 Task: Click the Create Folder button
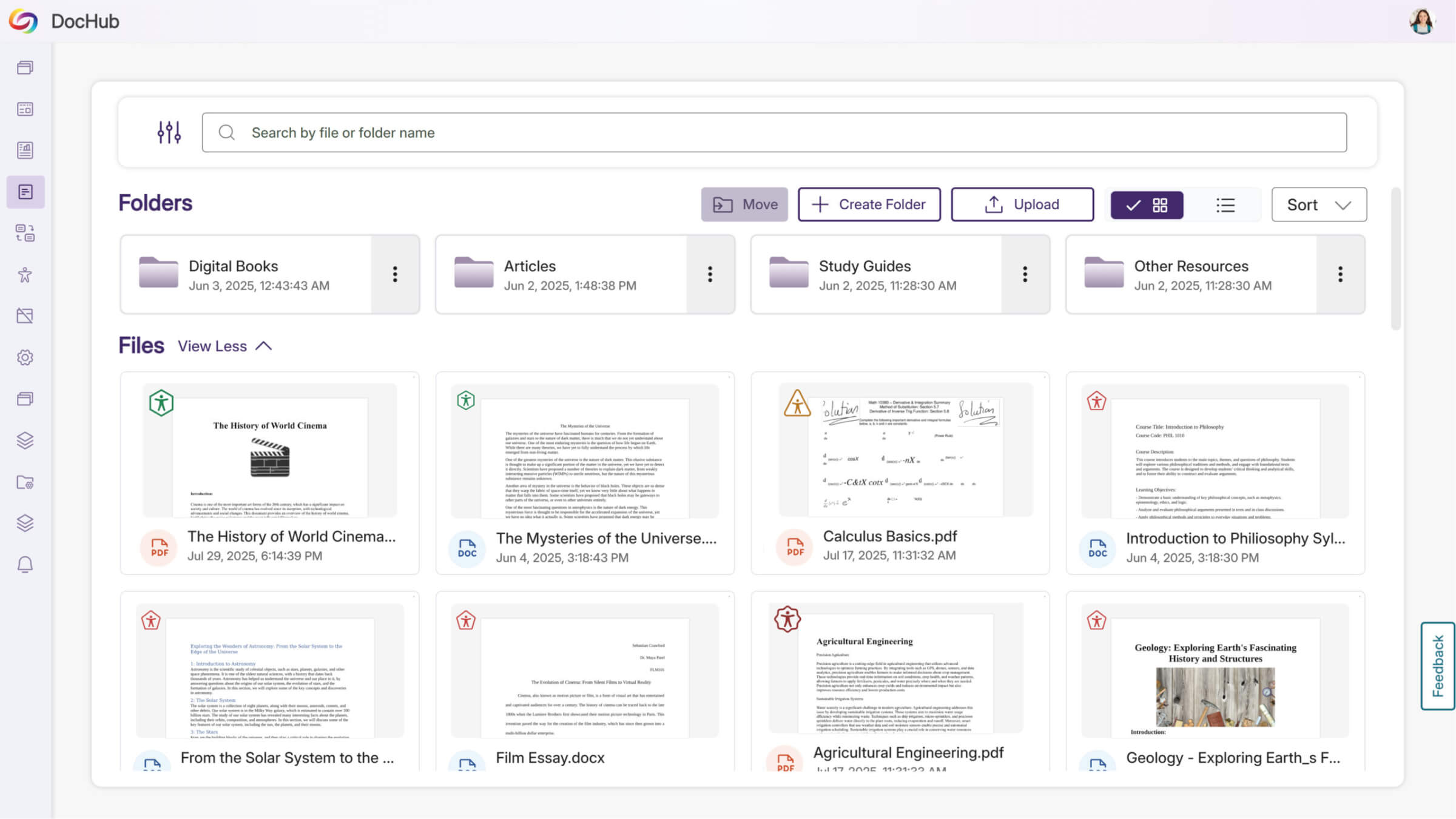point(869,205)
